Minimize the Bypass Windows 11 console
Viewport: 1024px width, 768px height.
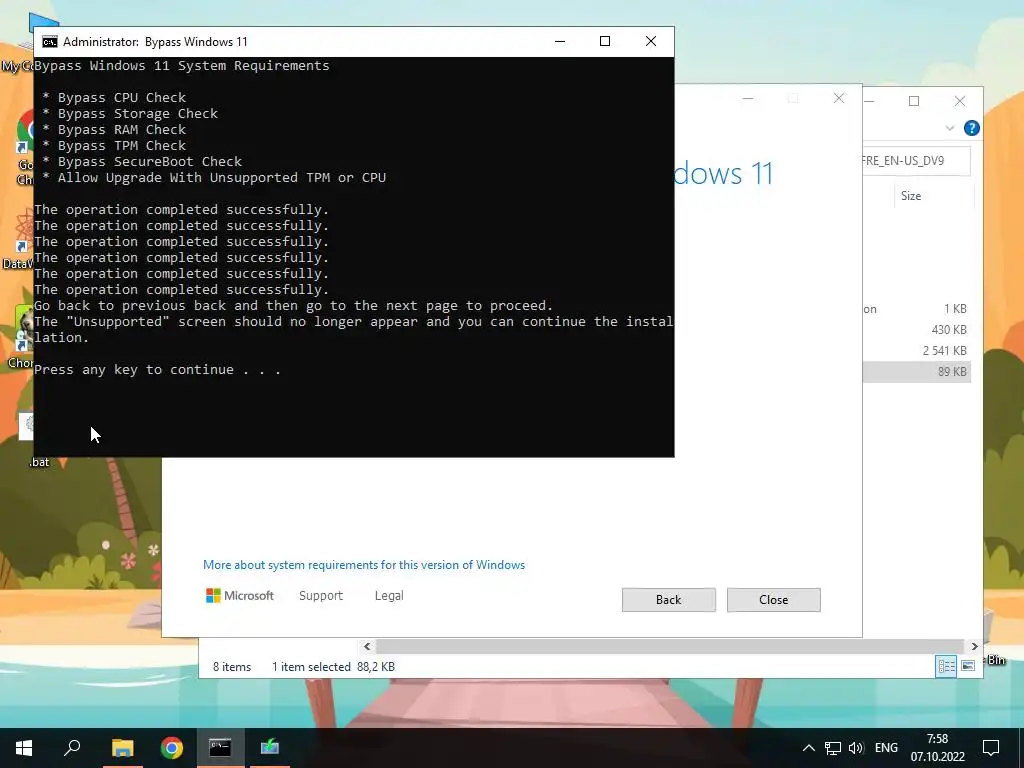coord(560,41)
